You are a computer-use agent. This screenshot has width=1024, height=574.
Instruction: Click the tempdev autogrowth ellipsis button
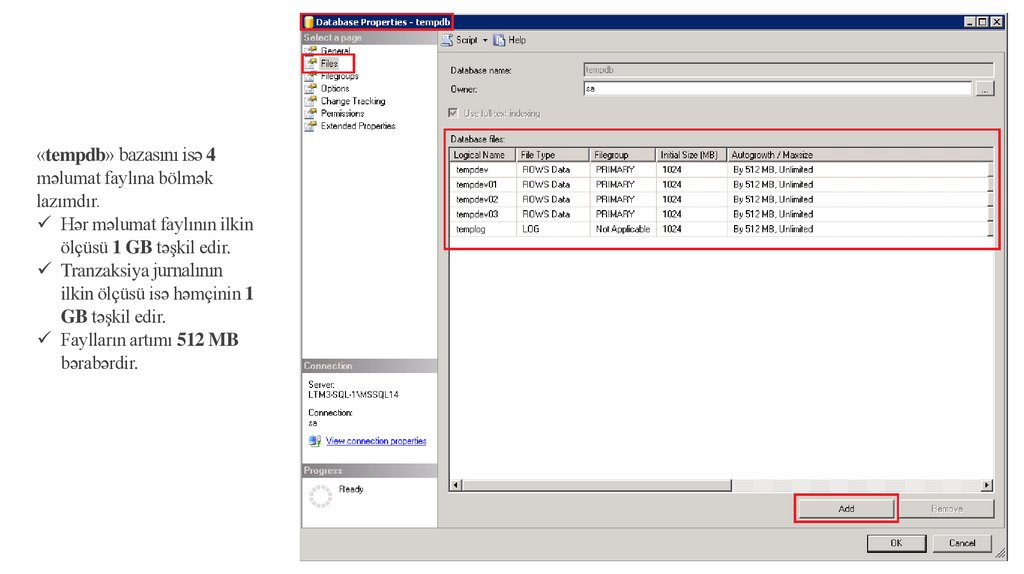pos(990,170)
